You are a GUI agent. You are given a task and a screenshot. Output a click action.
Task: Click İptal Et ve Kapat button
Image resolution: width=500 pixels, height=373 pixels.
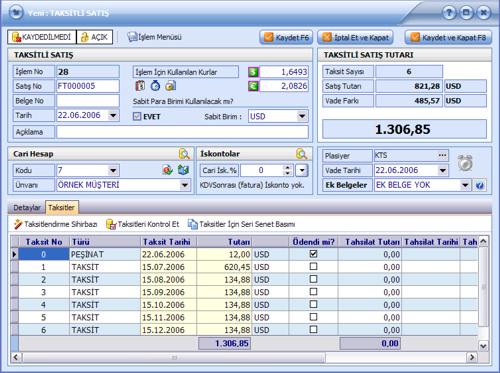(355, 37)
